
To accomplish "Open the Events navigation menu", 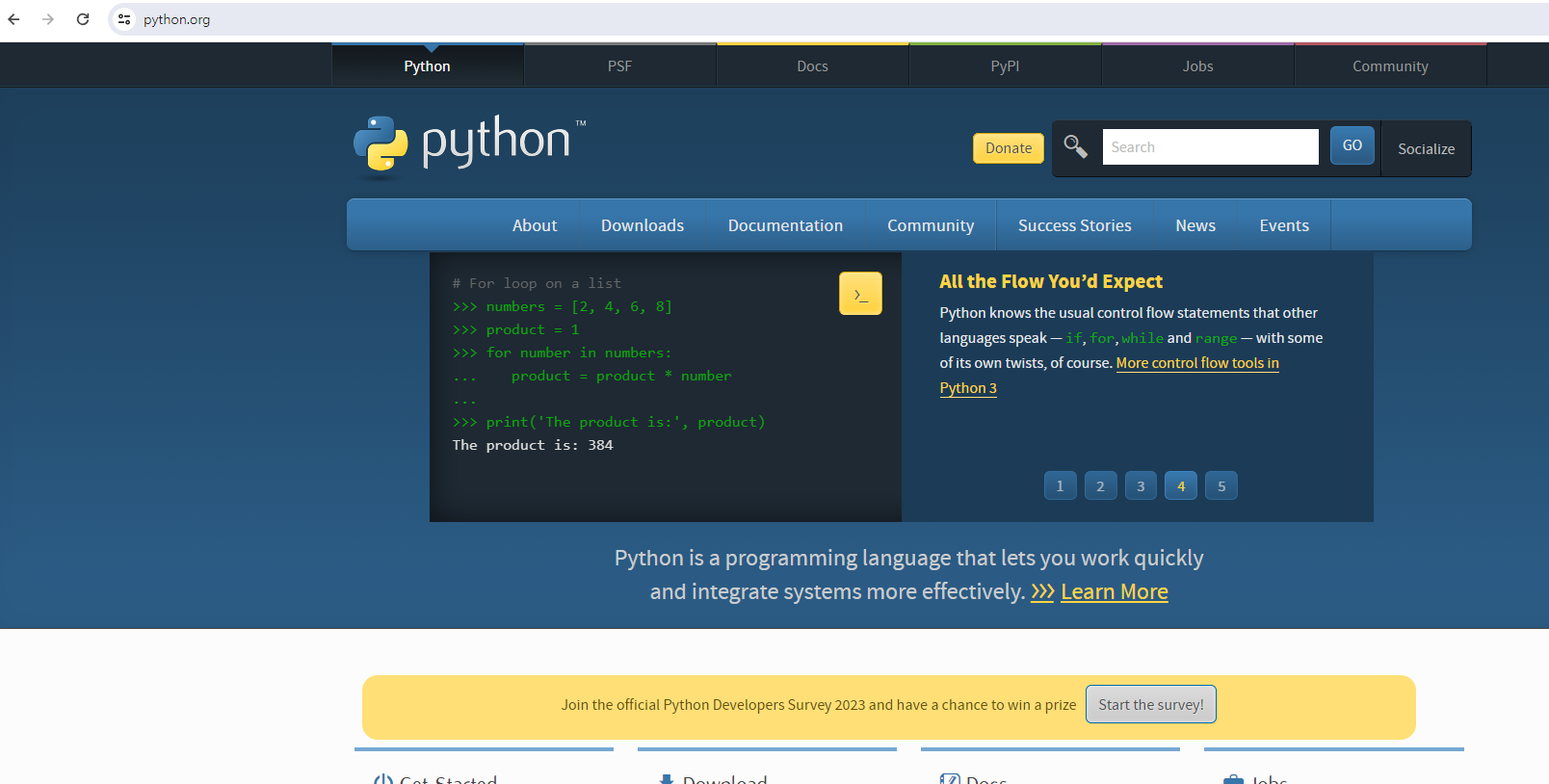I will coord(1284,225).
